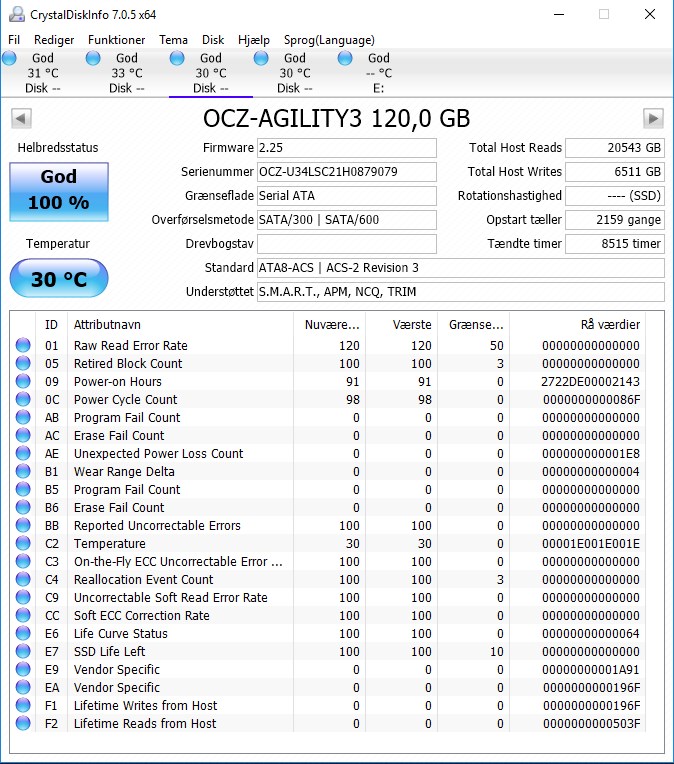Click the Opstart tæller value 2159 gange
Viewport: 674px width, 764px height.
615,220
